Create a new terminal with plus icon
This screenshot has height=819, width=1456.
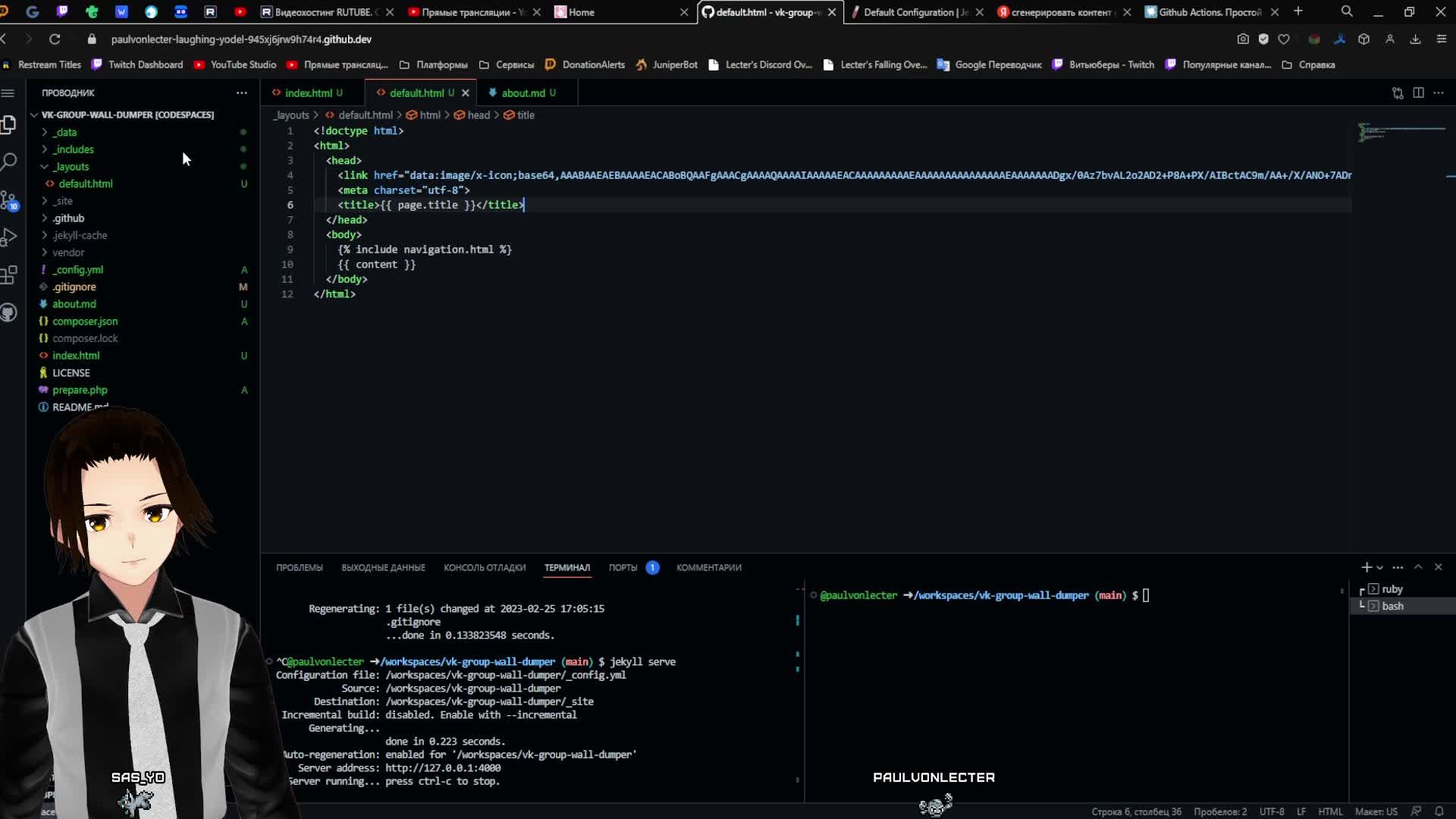coord(1366,567)
